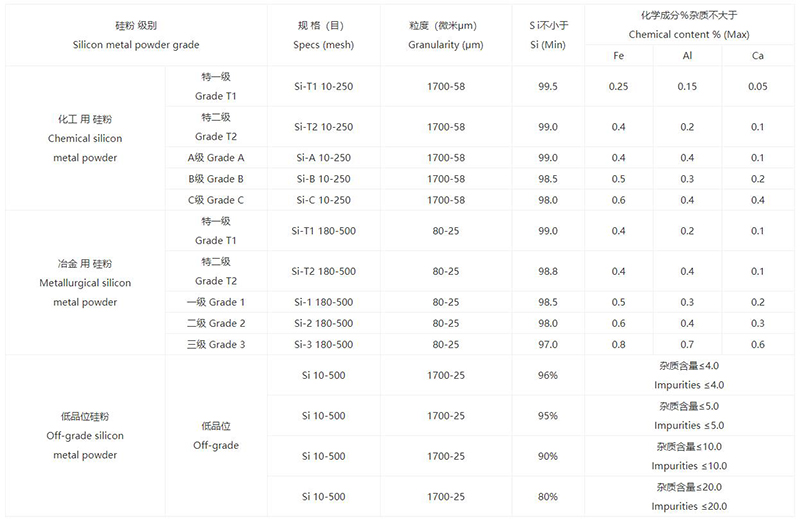Click the Ca column header
800x520 pixels.
[x=757, y=55]
